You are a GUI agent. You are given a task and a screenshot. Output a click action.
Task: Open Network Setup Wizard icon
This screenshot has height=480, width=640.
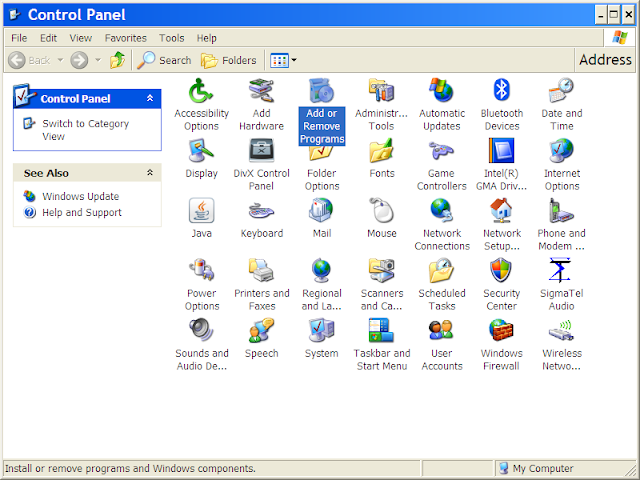click(x=502, y=210)
